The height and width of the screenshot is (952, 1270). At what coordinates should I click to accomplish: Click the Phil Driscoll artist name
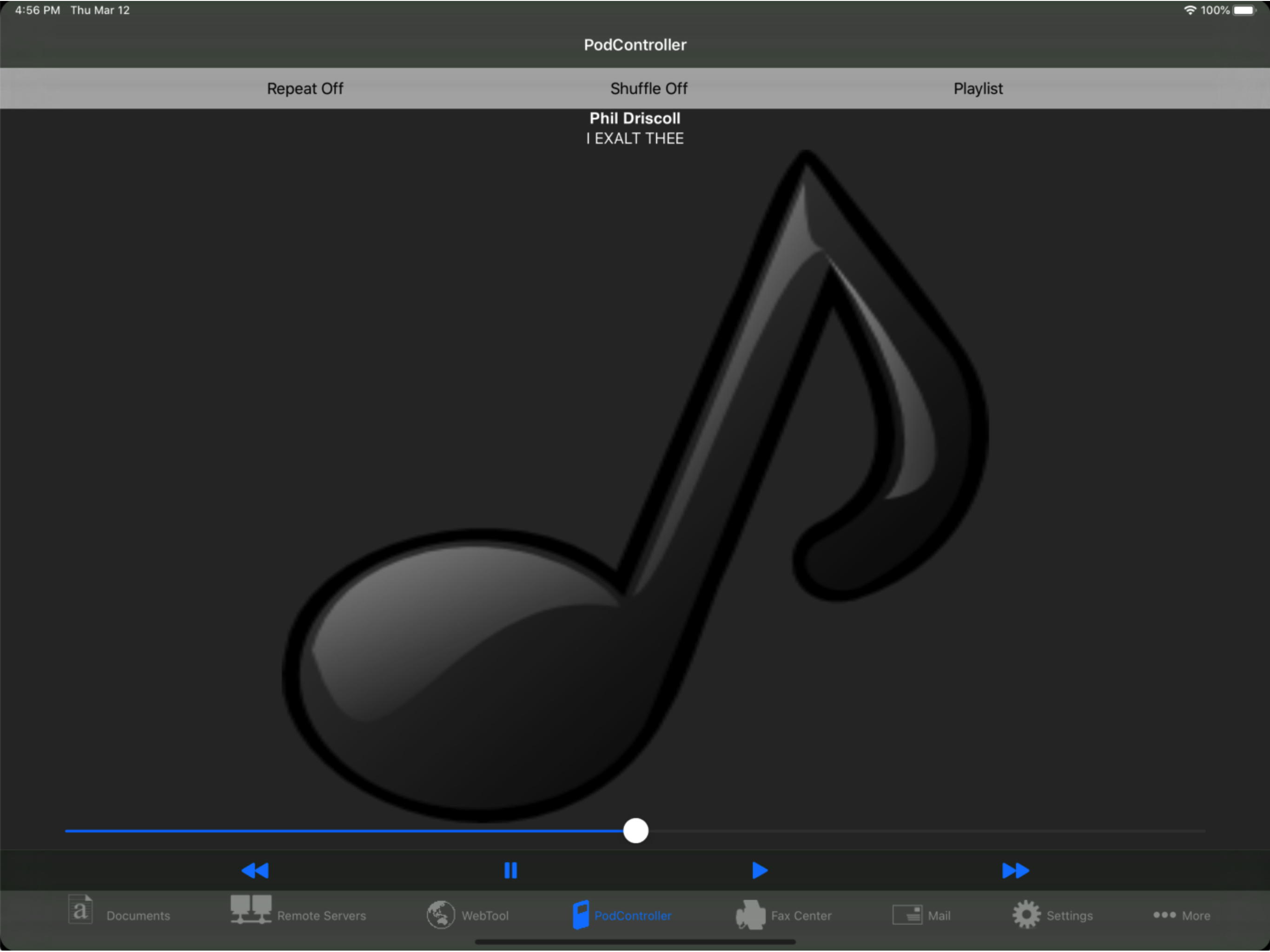click(635, 118)
